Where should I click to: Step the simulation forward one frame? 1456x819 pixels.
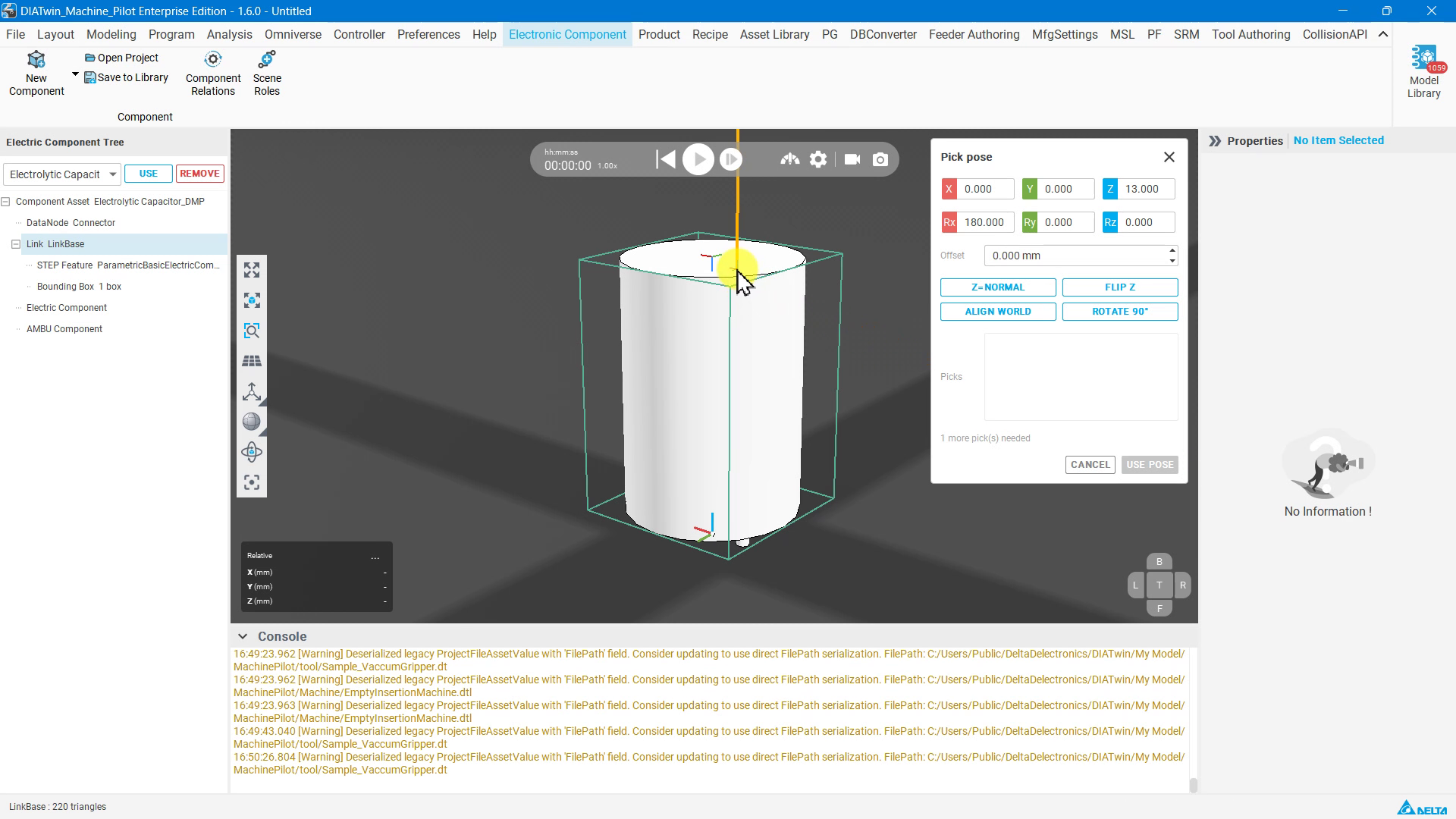[731, 159]
